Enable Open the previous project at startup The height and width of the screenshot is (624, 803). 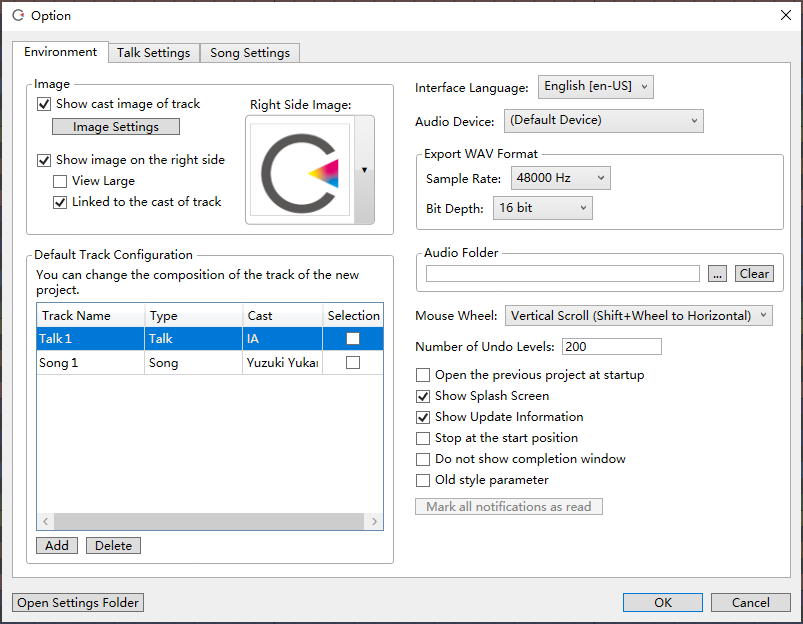tap(423, 375)
